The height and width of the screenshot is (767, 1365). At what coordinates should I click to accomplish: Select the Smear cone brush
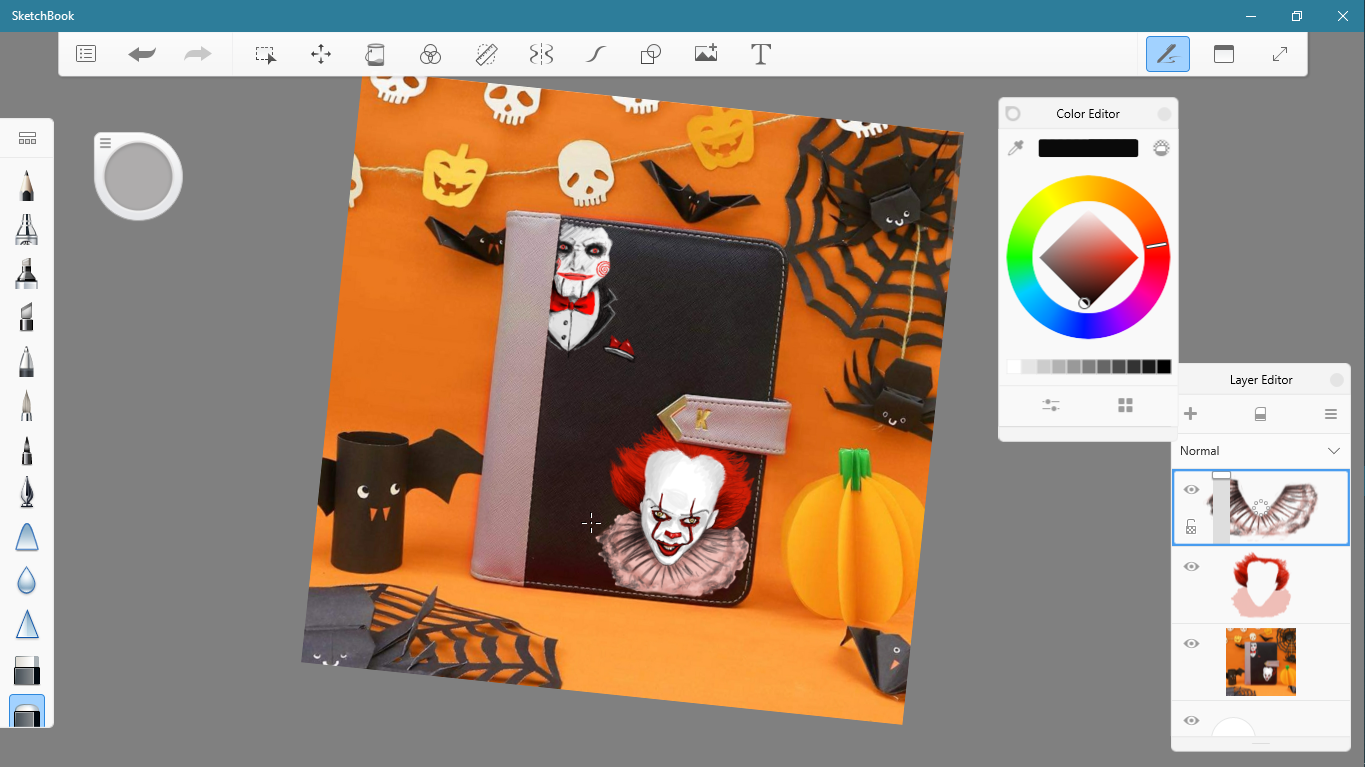(27, 536)
